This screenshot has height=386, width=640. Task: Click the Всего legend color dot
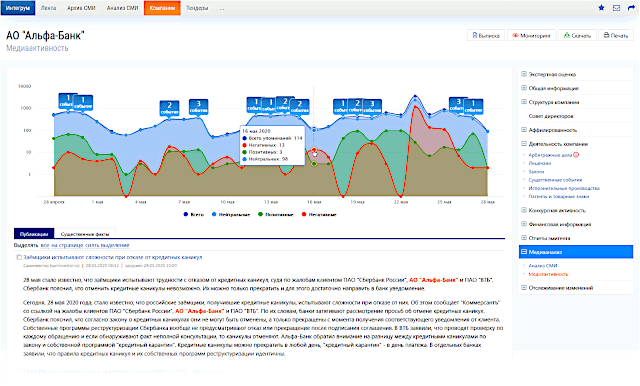tap(186, 214)
